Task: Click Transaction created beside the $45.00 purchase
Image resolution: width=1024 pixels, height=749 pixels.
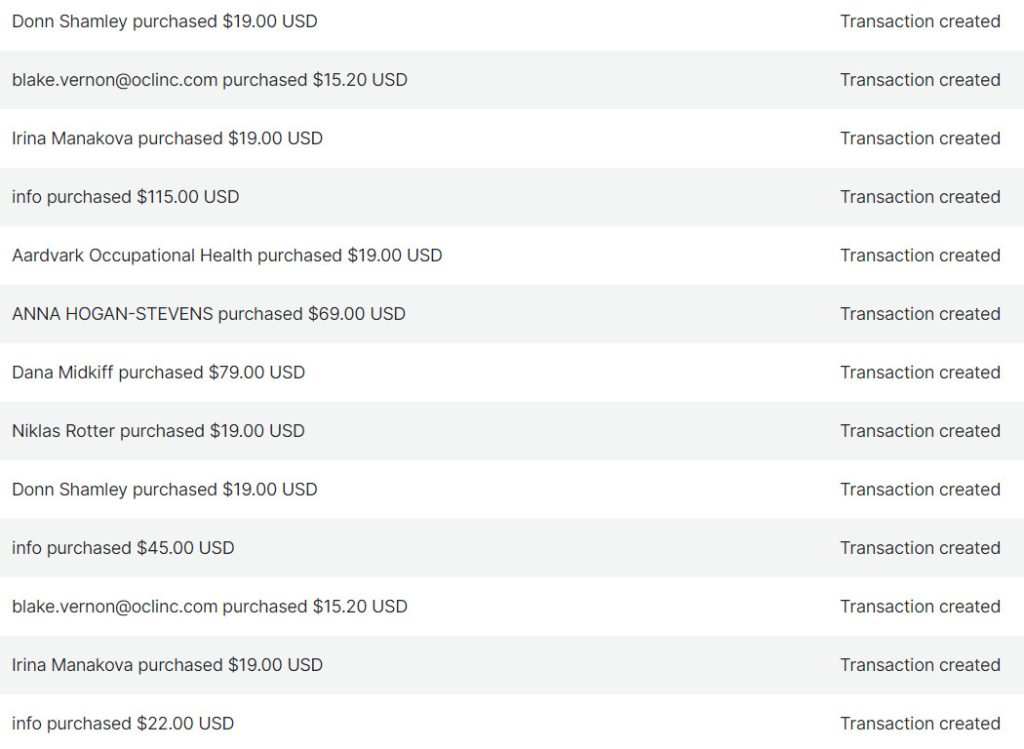Action: coord(919,548)
